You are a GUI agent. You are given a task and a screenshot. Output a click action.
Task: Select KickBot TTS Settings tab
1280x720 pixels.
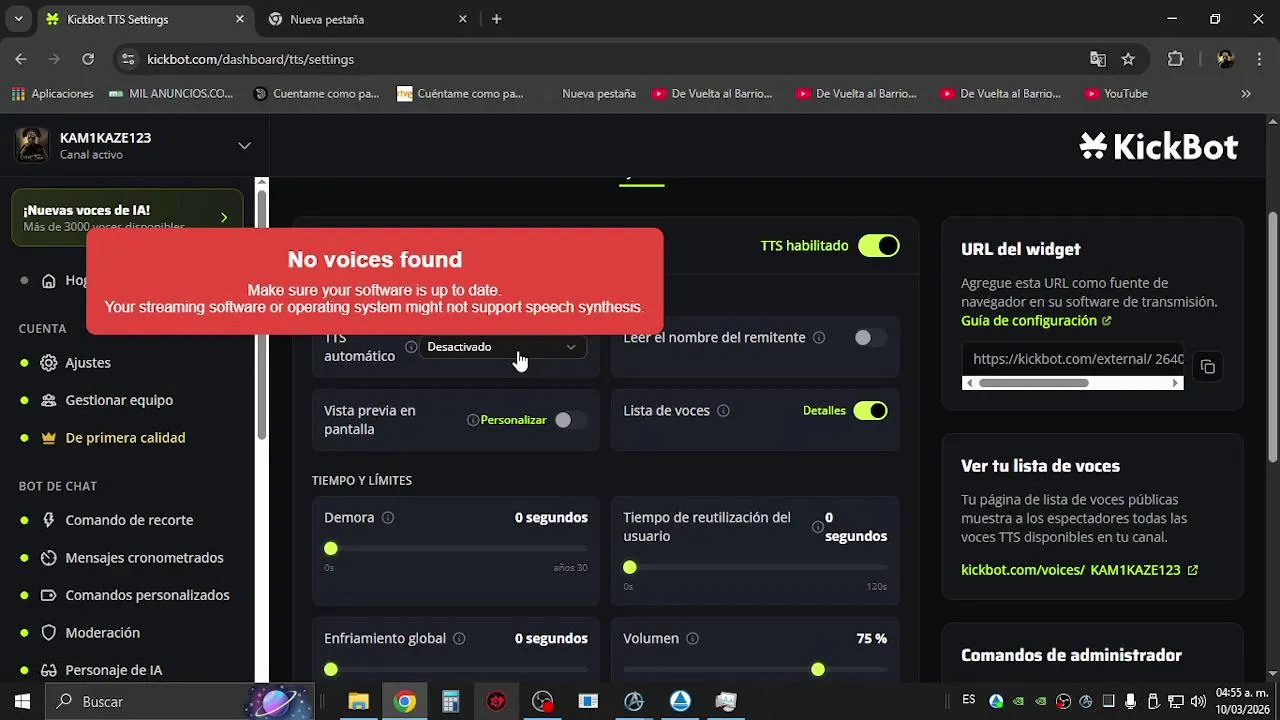point(144,19)
